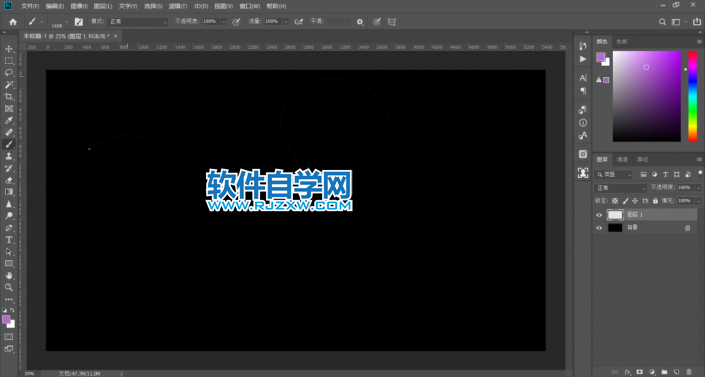Select the Gradient tool
The width and height of the screenshot is (705, 377).
[9, 192]
